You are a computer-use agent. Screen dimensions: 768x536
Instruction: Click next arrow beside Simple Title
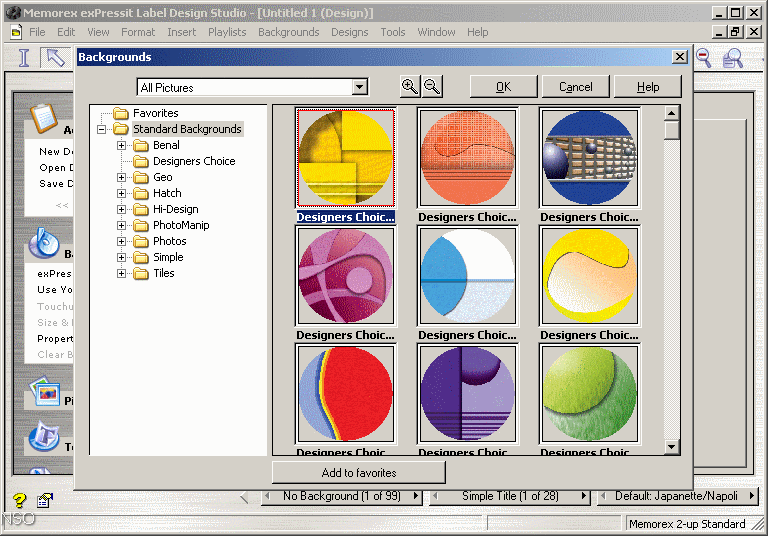pos(584,496)
